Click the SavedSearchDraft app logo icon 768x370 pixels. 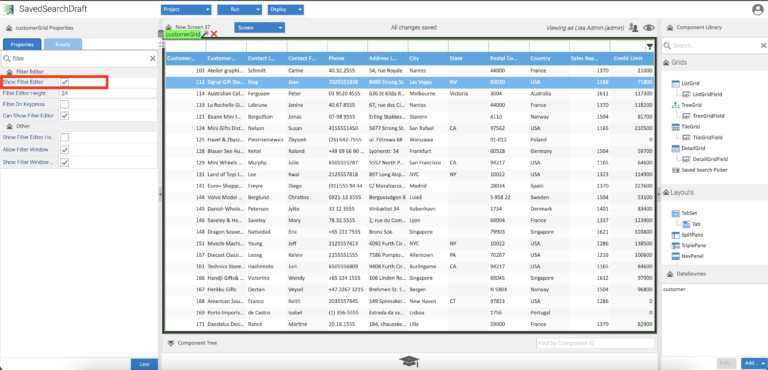point(9,9)
